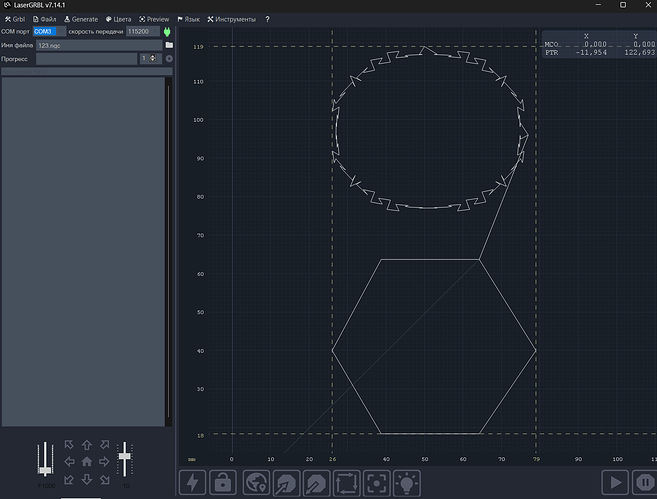The image size is (657, 499).
Task: Maximize the LaserGRBL window
Action: tap(623, 5)
